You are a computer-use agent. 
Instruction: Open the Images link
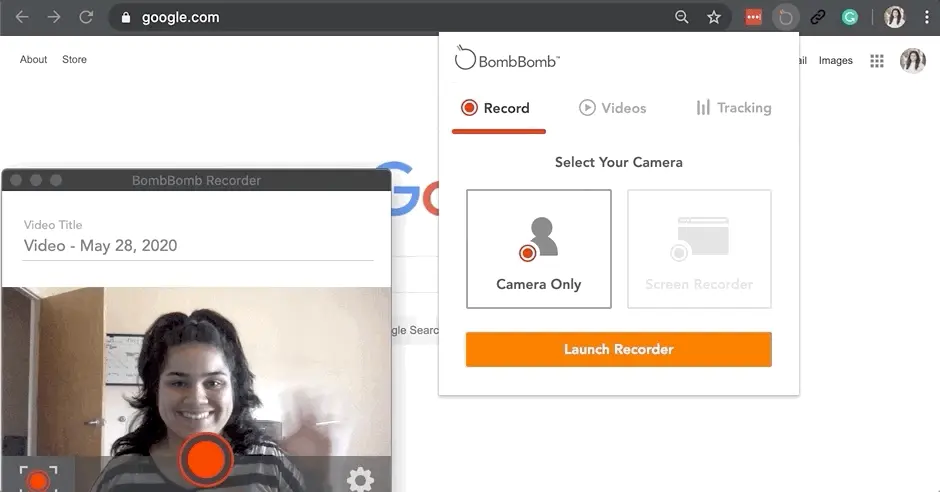(x=836, y=61)
